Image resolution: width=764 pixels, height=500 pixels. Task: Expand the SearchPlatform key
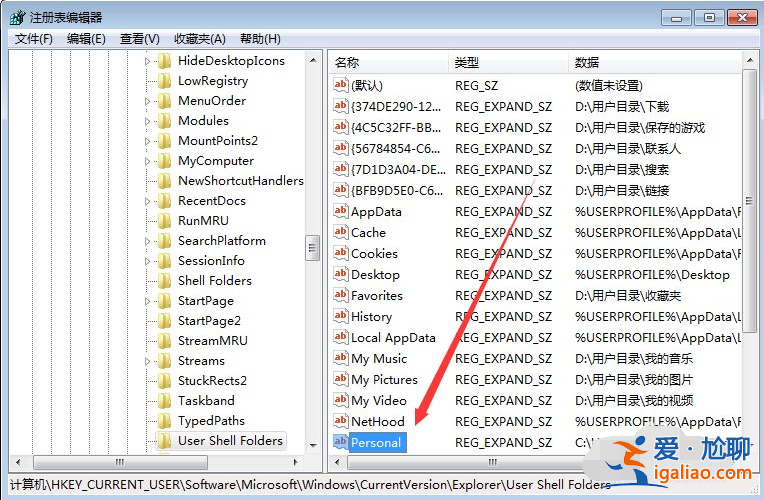click(x=147, y=241)
